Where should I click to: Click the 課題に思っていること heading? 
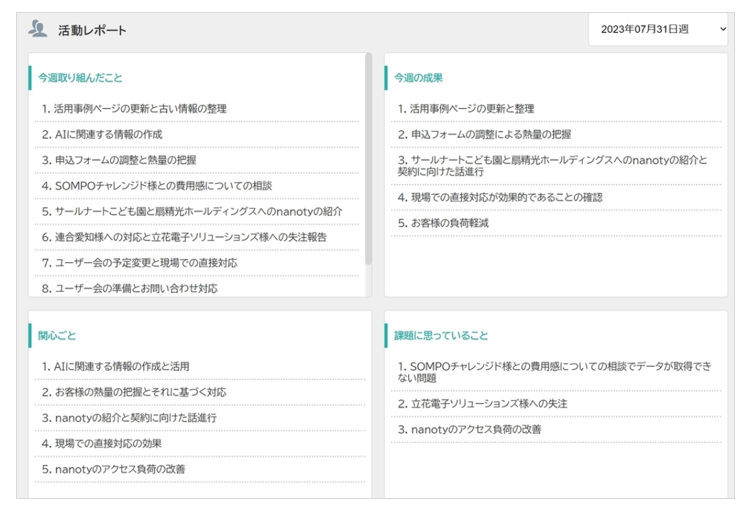[441, 335]
